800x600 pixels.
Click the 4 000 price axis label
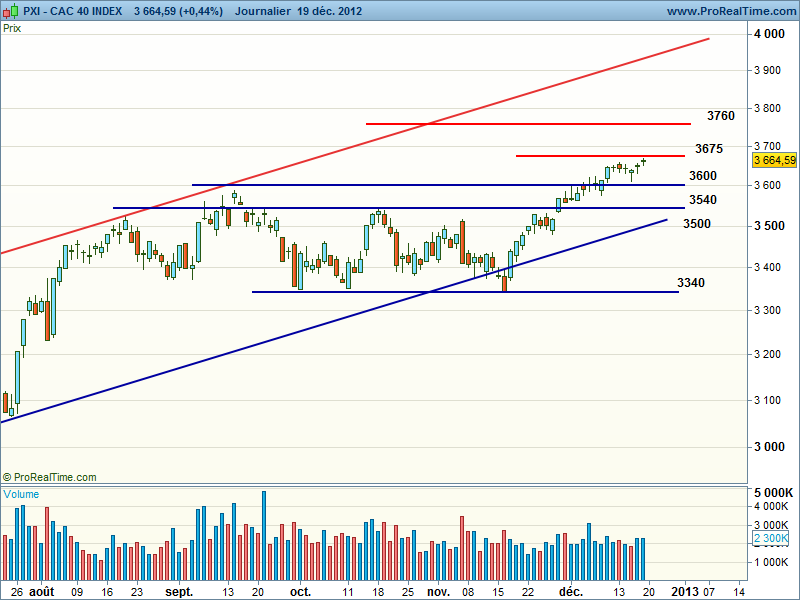coord(770,34)
